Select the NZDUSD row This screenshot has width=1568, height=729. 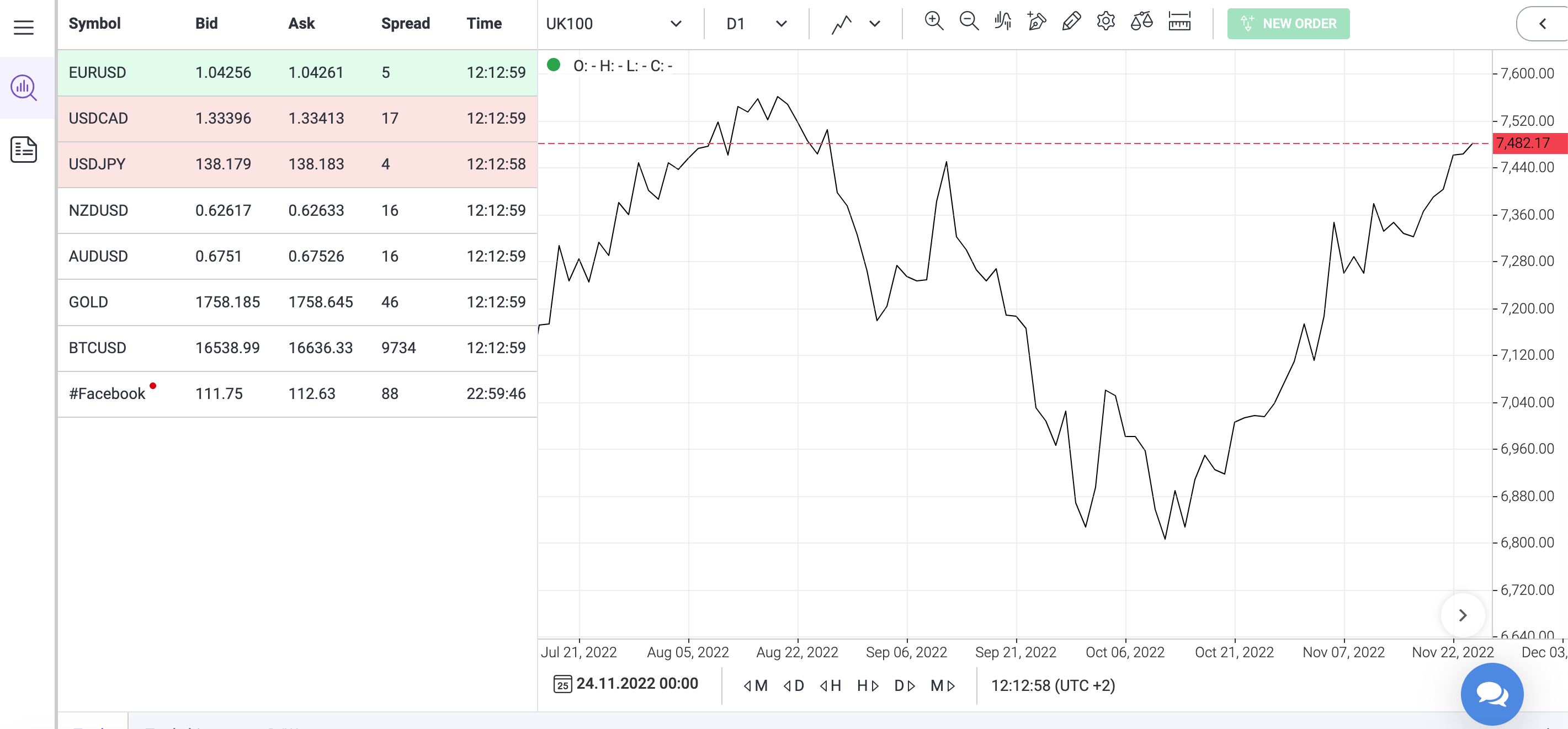[x=297, y=211]
